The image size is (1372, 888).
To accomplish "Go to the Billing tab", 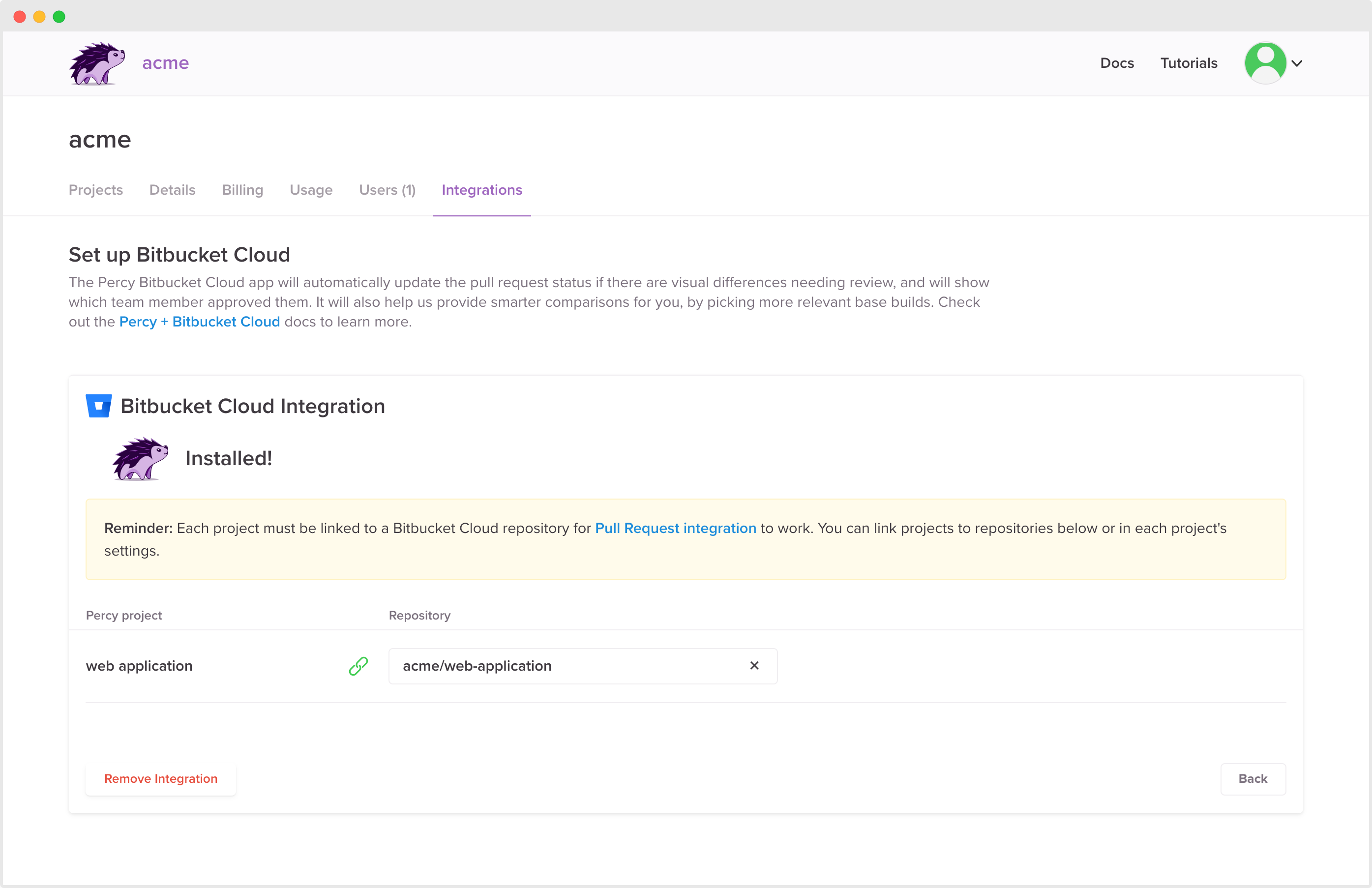I will pyautogui.click(x=242, y=190).
